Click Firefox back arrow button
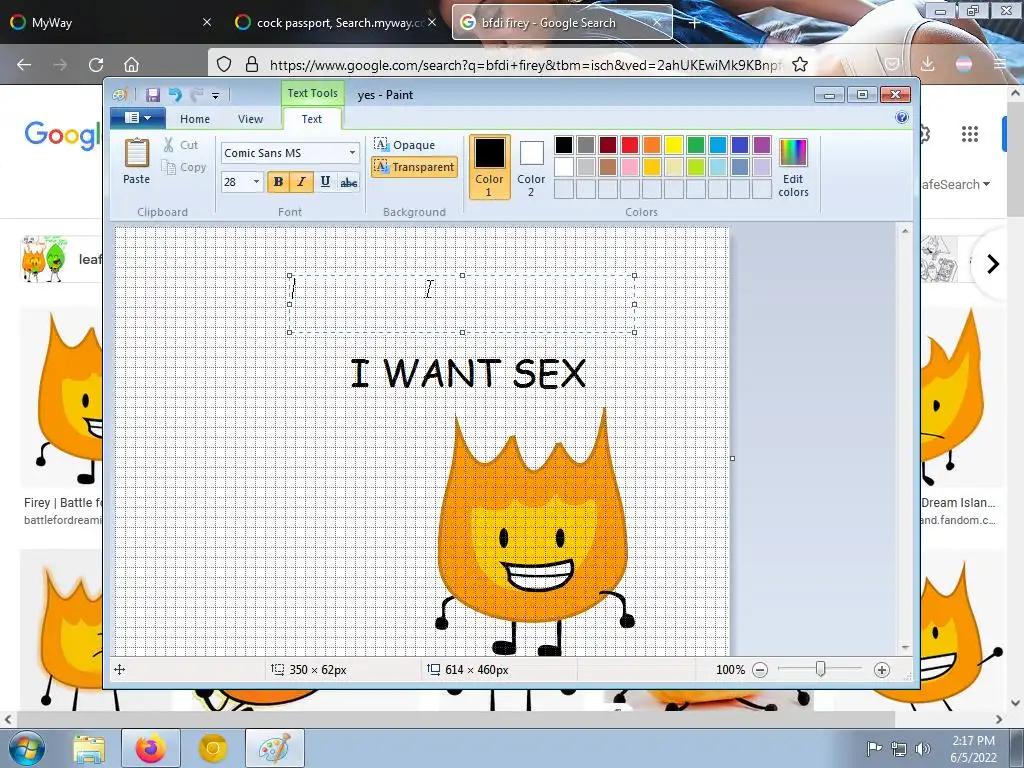The width and height of the screenshot is (1024, 768). point(24,65)
